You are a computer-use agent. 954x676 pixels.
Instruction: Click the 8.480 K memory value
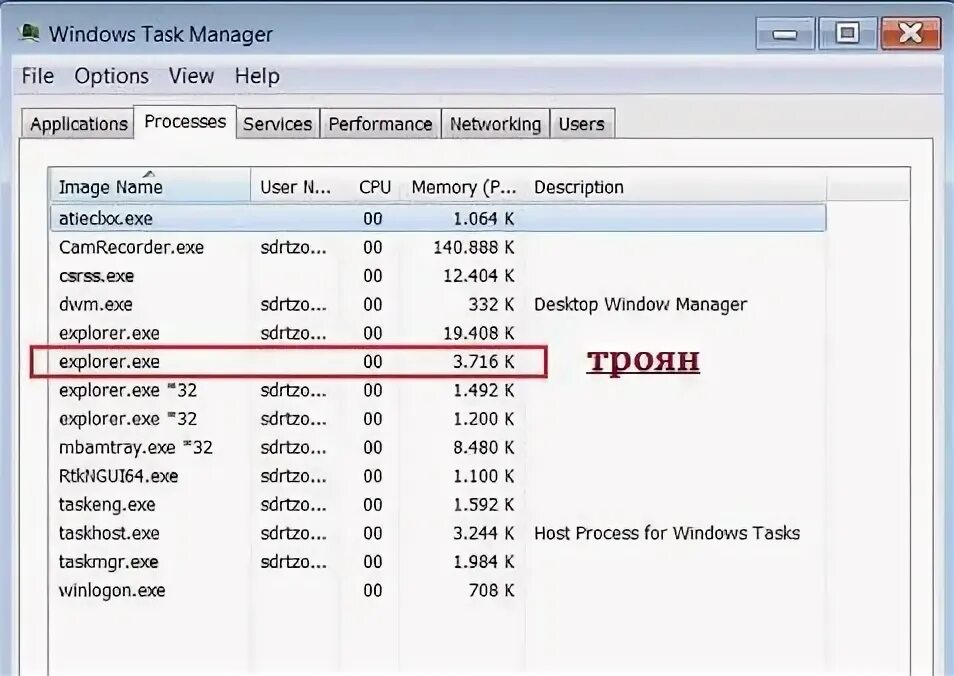pyautogui.click(x=483, y=448)
